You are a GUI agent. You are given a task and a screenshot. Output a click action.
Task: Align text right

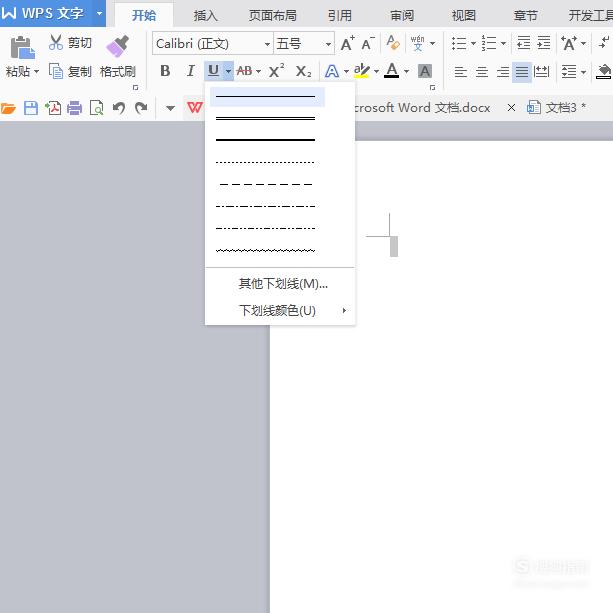(x=502, y=72)
